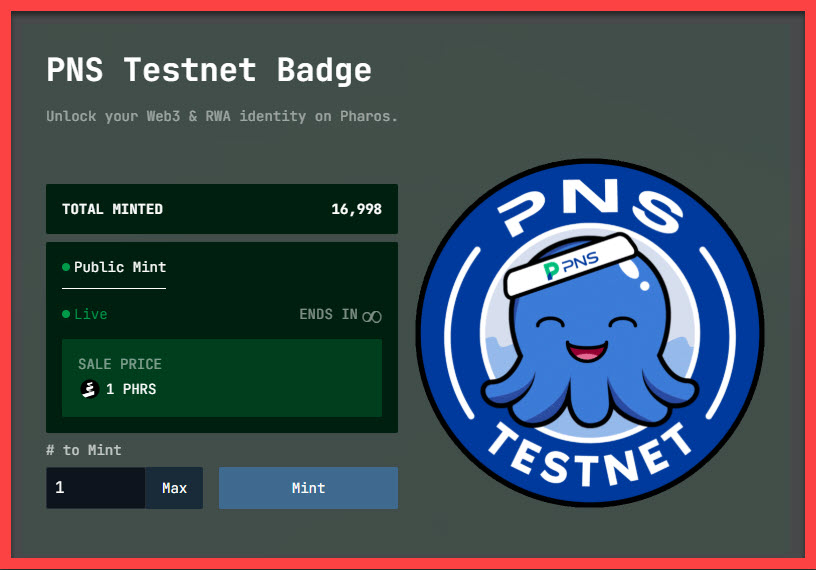Select the Public Mint tab
Viewport: 816px width, 570px height.
(x=114, y=268)
